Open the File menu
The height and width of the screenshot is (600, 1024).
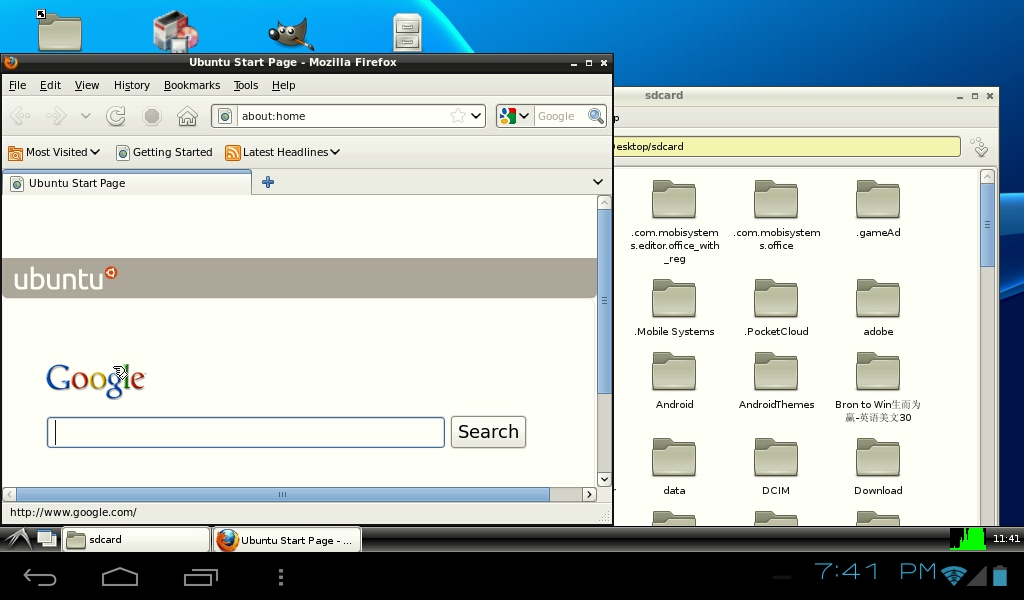point(18,86)
